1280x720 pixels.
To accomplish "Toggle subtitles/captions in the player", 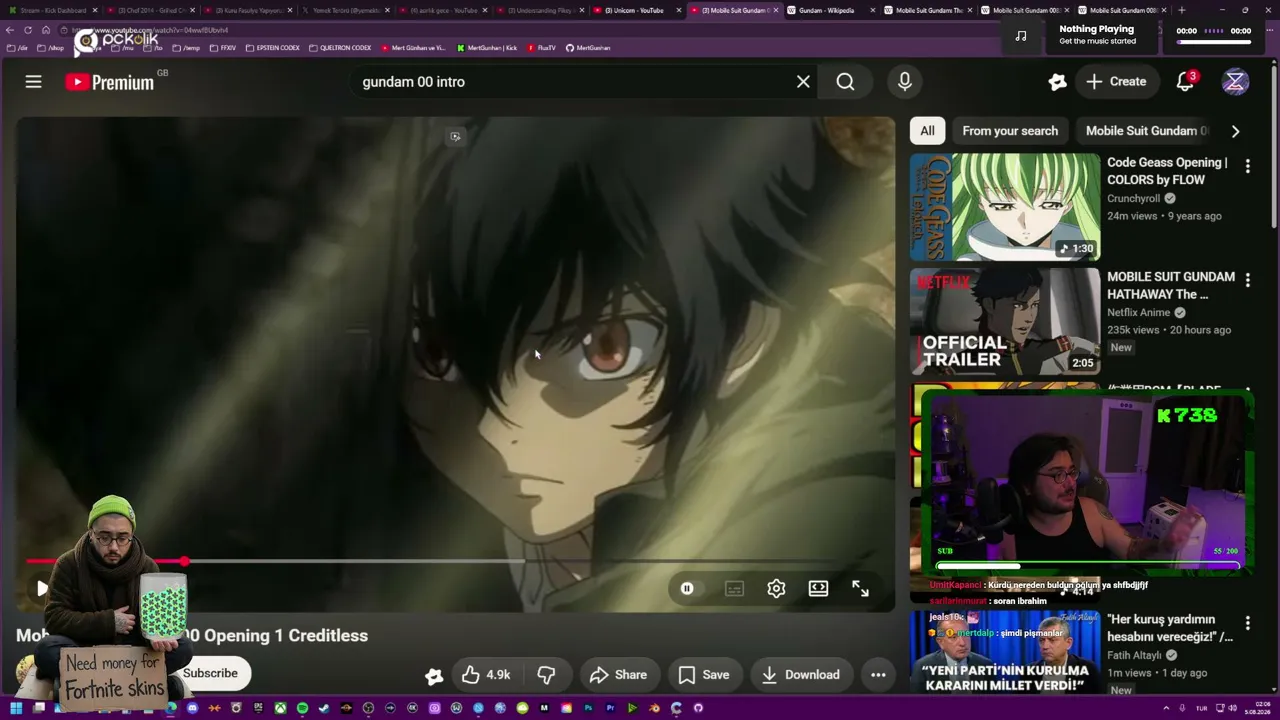I will (x=734, y=589).
